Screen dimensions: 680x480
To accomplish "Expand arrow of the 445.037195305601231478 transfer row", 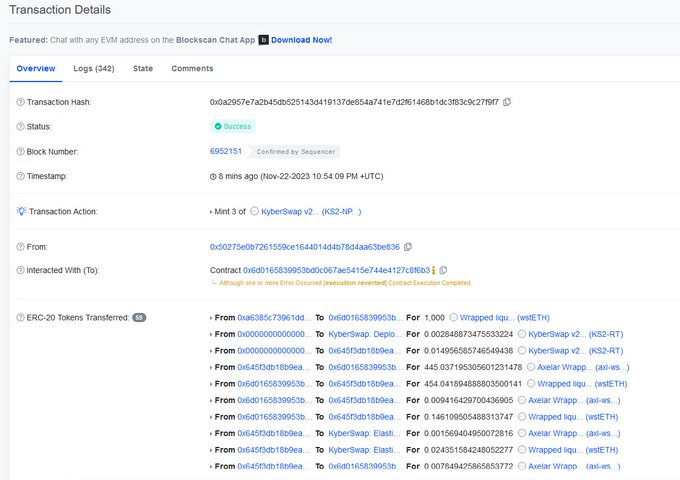I will point(211,367).
